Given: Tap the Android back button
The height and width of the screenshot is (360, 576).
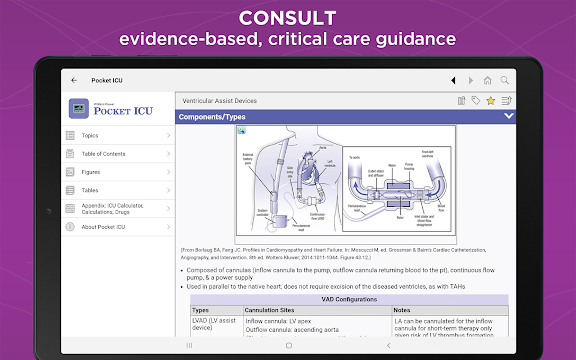Looking at the screenshot, I should point(388,345).
